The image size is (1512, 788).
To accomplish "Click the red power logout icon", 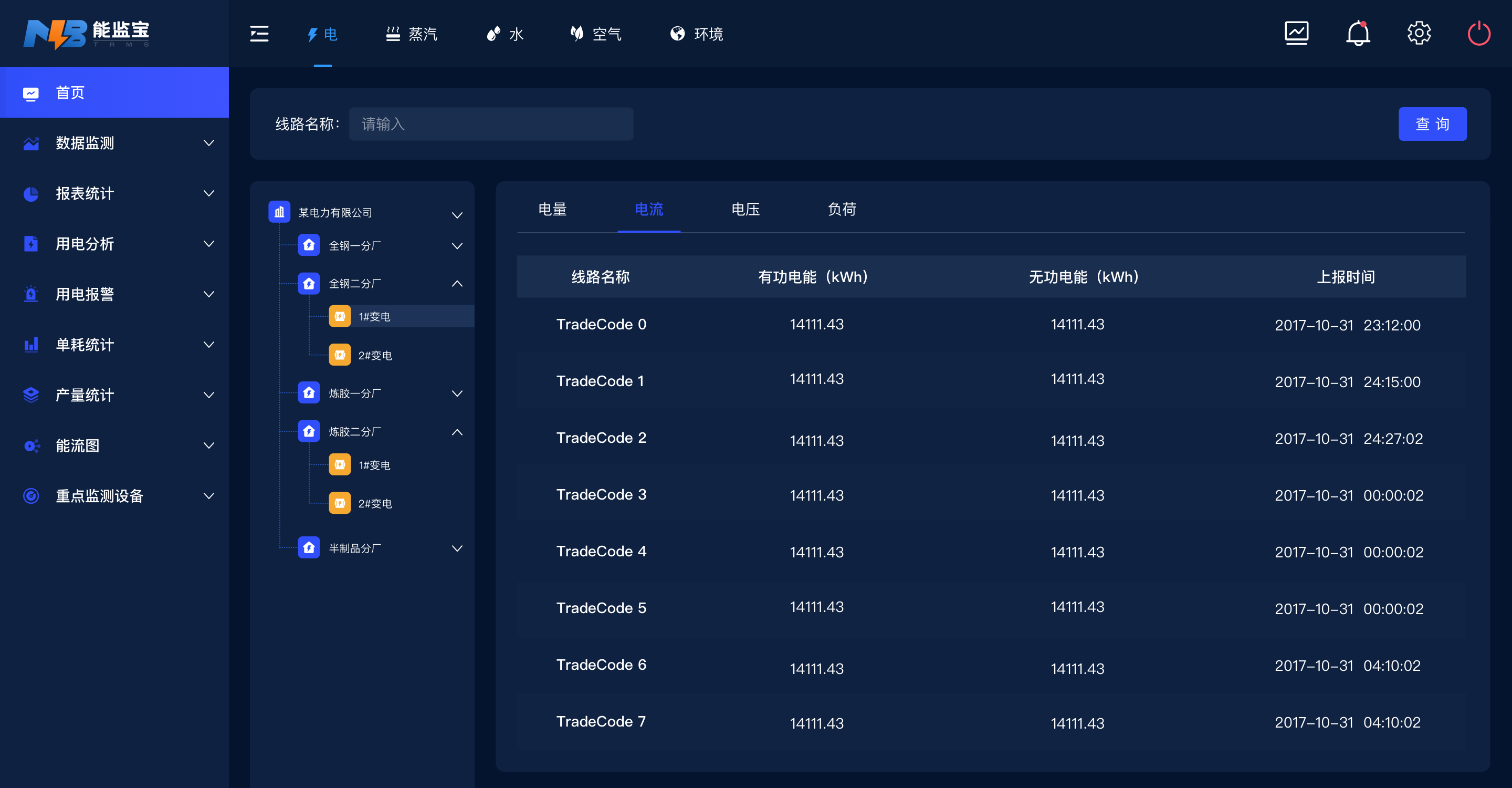I will (x=1478, y=34).
